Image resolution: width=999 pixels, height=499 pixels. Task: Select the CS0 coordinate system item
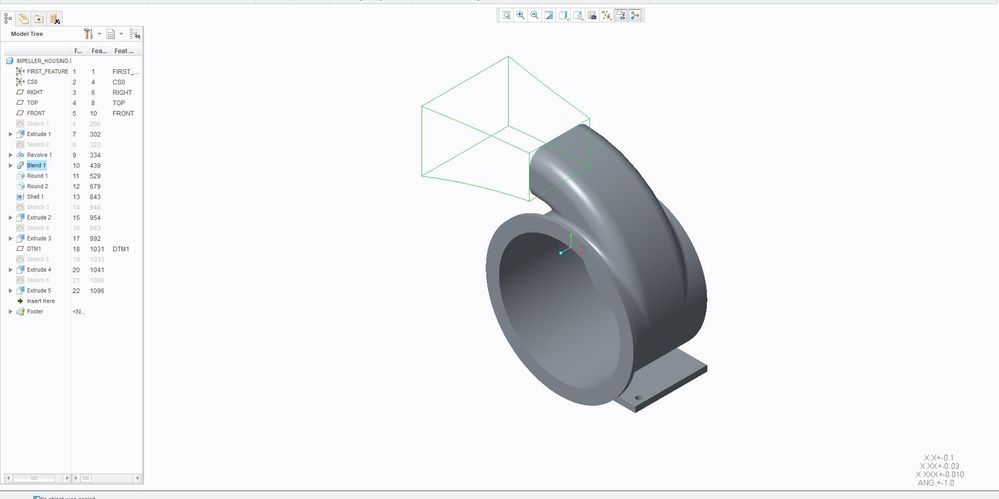[32, 82]
